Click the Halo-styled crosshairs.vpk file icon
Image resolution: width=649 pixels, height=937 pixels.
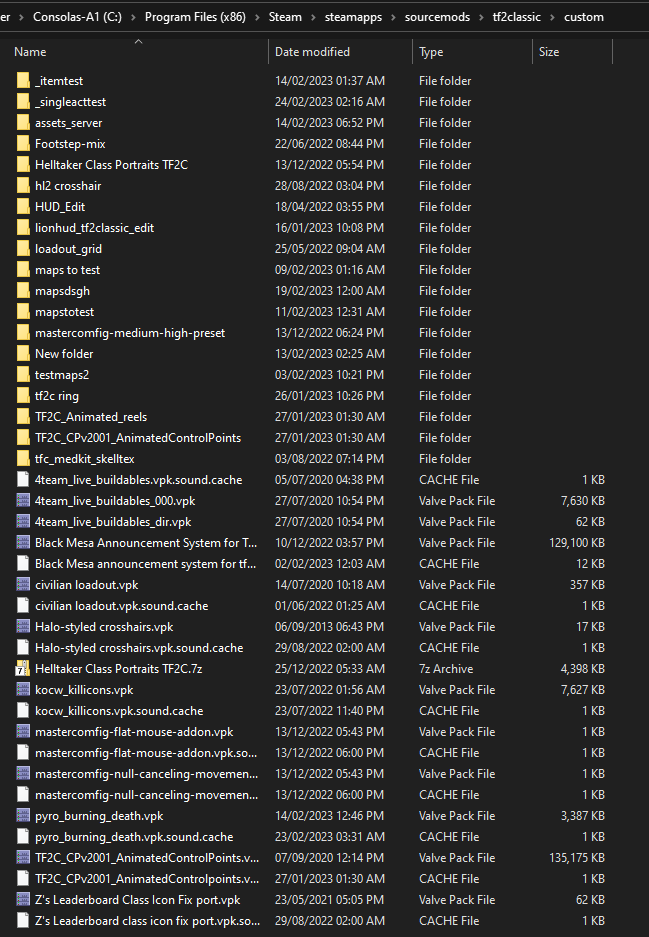(23, 626)
